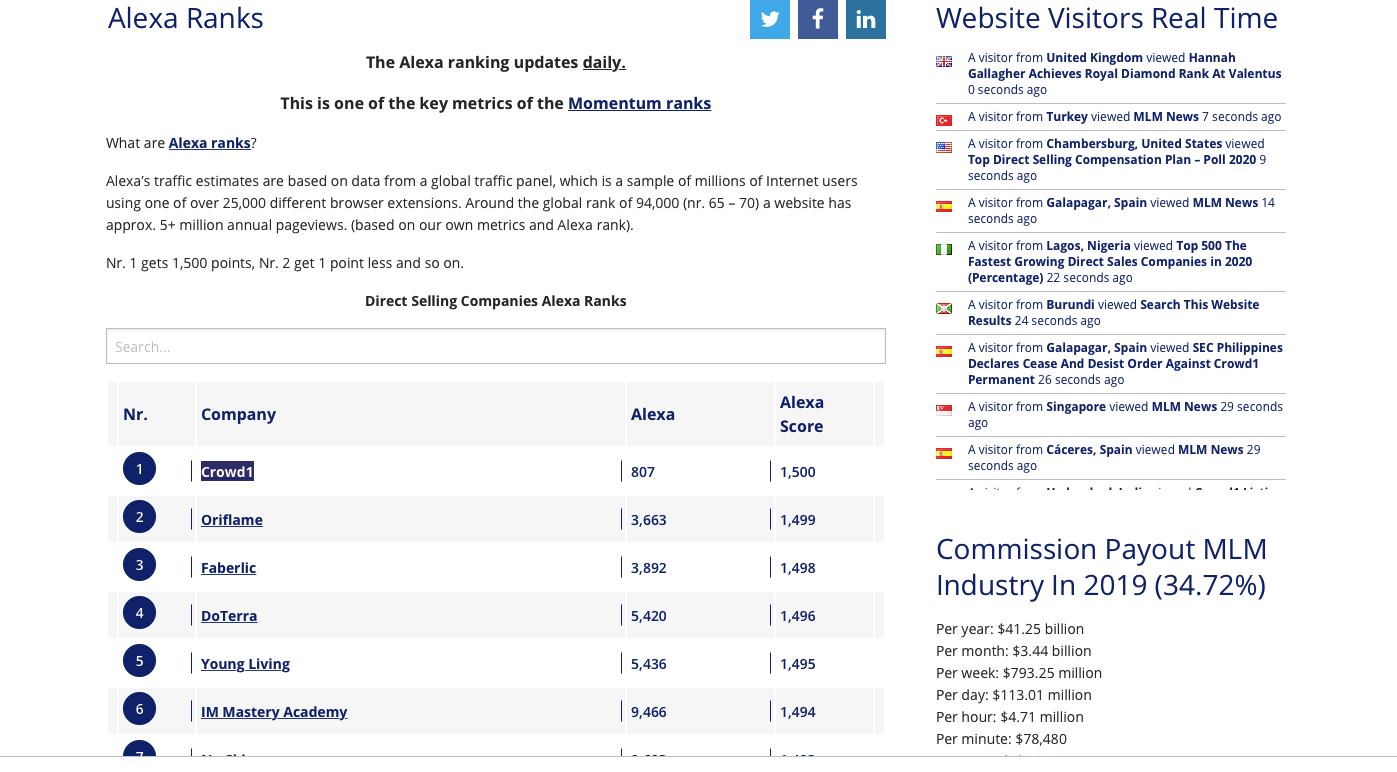The width and height of the screenshot is (1397, 772).
Task: Open Hannah Gallagher Royal Diamond Rank article
Action: tap(1124, 66)
